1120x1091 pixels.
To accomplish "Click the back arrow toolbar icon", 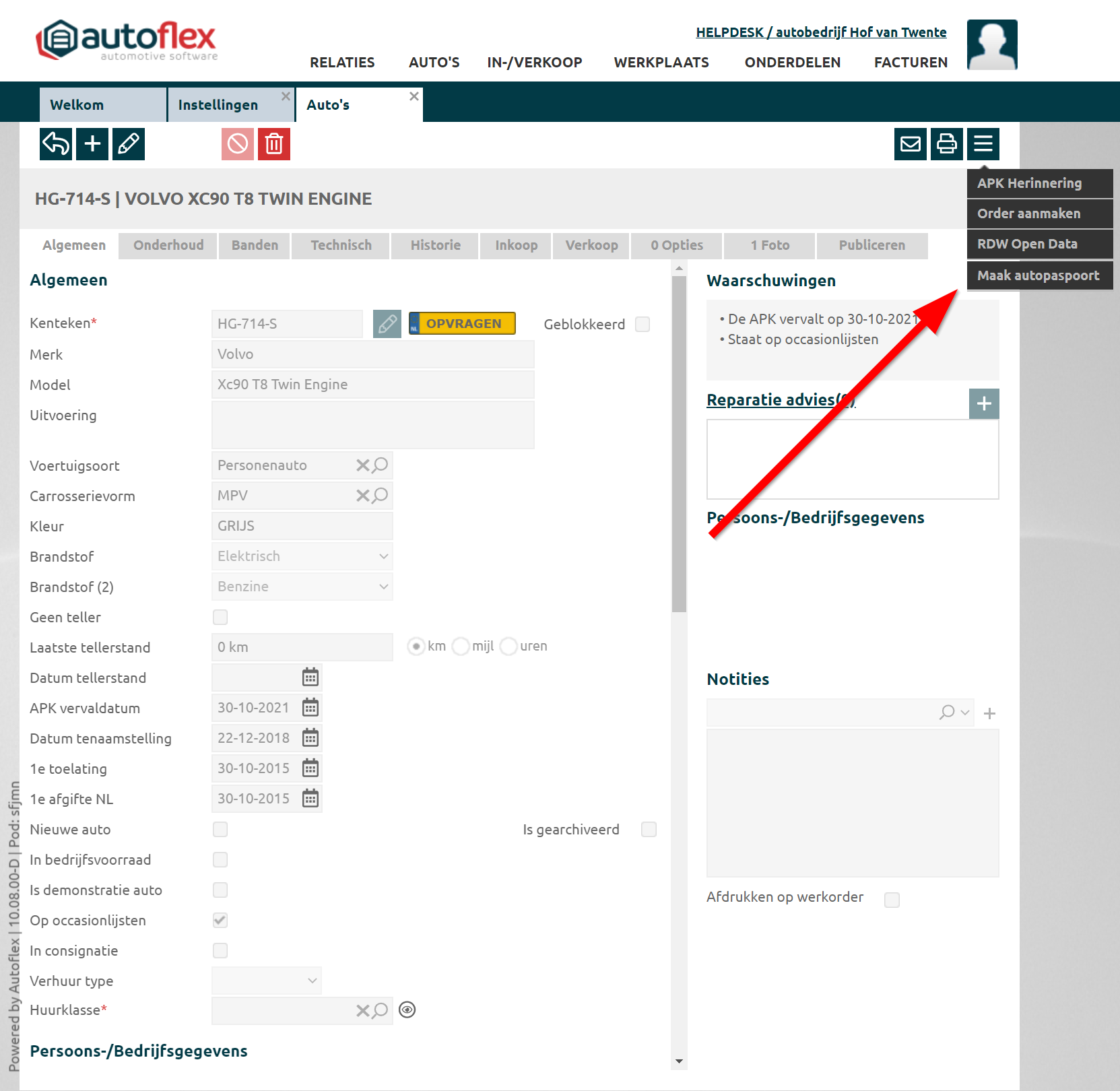I will coord(56,144).
